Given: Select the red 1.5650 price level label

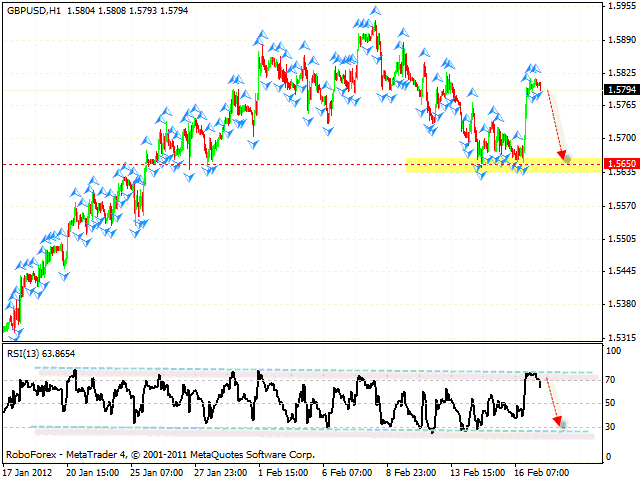Looking at the screenshot, I should (617, 162).
